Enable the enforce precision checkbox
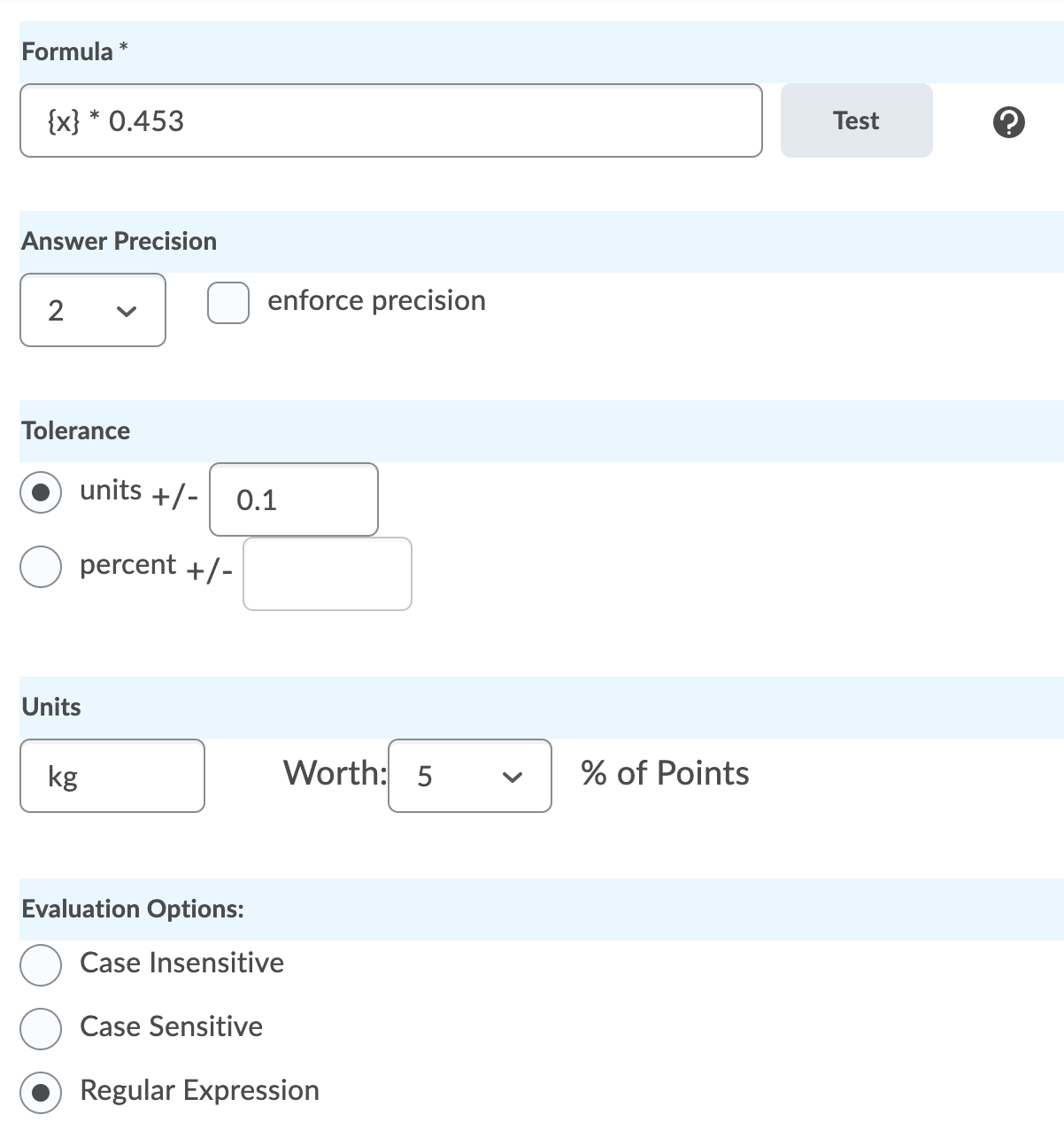The width and height of the screenshot is (1064, 1130). (x=227, y=303)
